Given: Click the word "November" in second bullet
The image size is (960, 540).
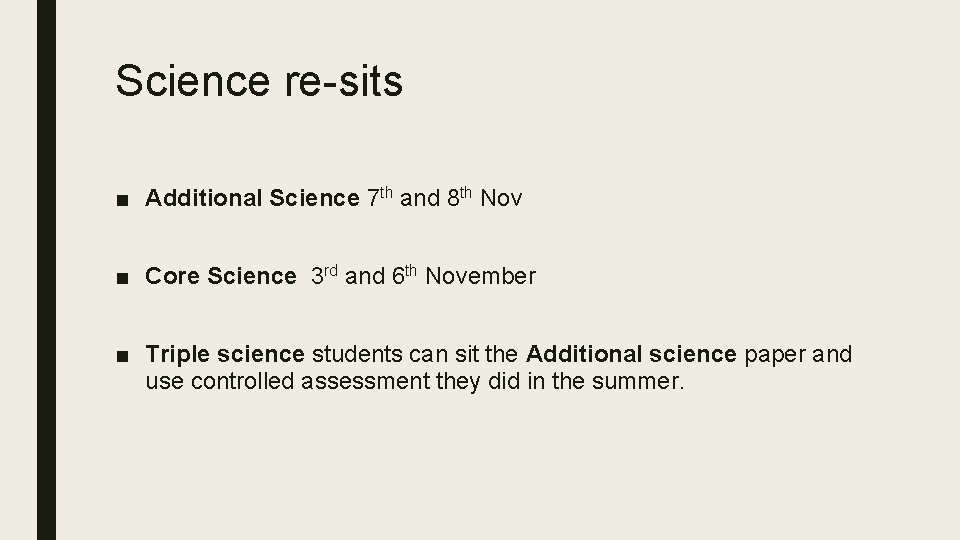Looking at the screenshot, I should [x=480, y=276].
